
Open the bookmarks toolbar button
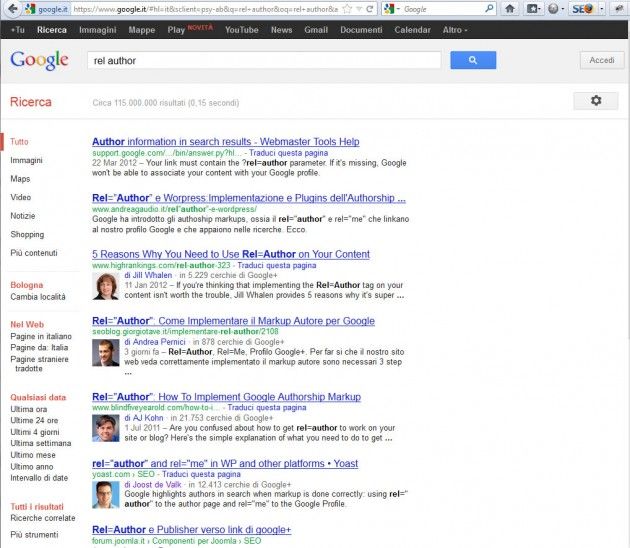[x=533, y=8]
